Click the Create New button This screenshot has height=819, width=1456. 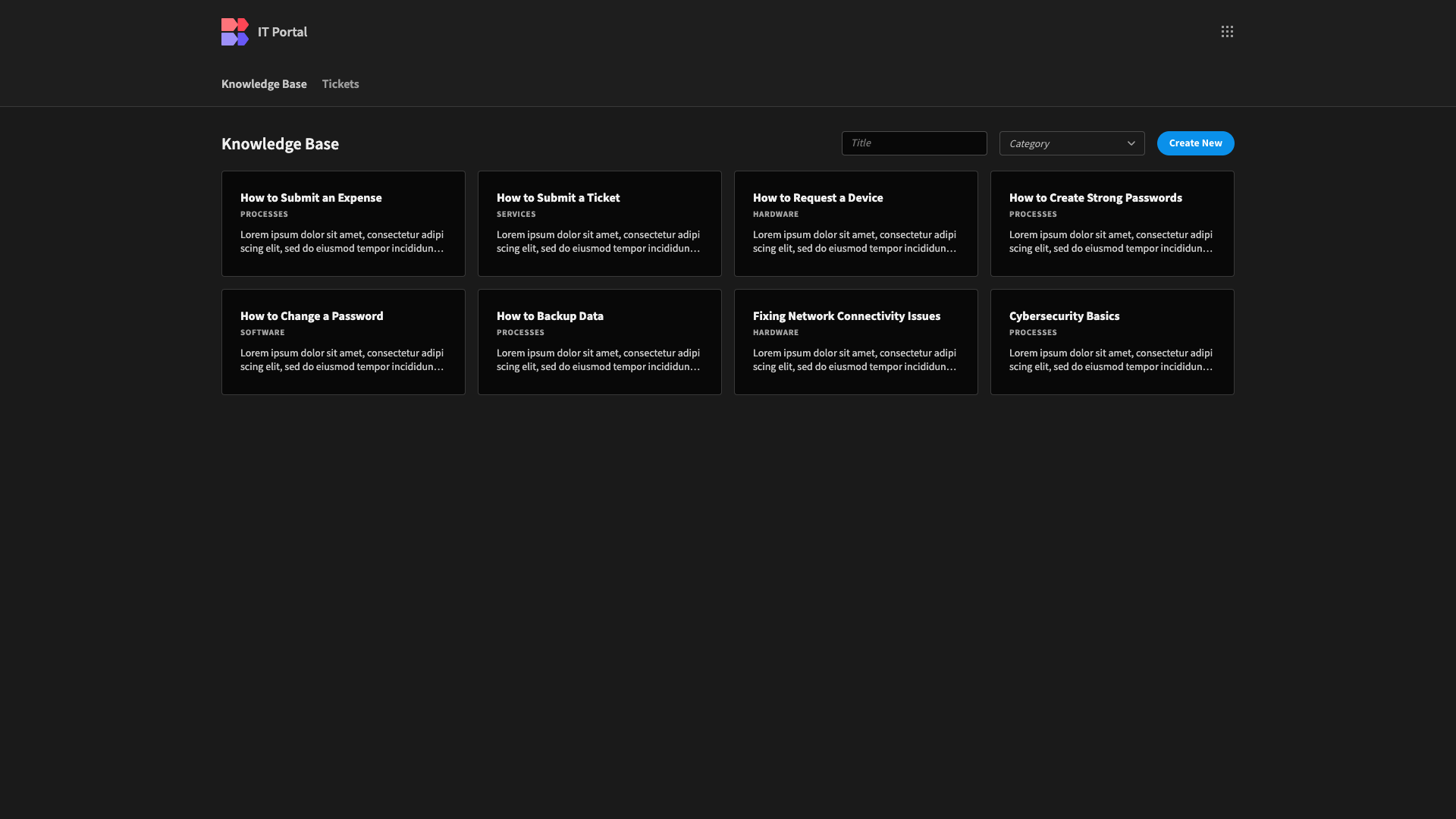[1195, 143]
